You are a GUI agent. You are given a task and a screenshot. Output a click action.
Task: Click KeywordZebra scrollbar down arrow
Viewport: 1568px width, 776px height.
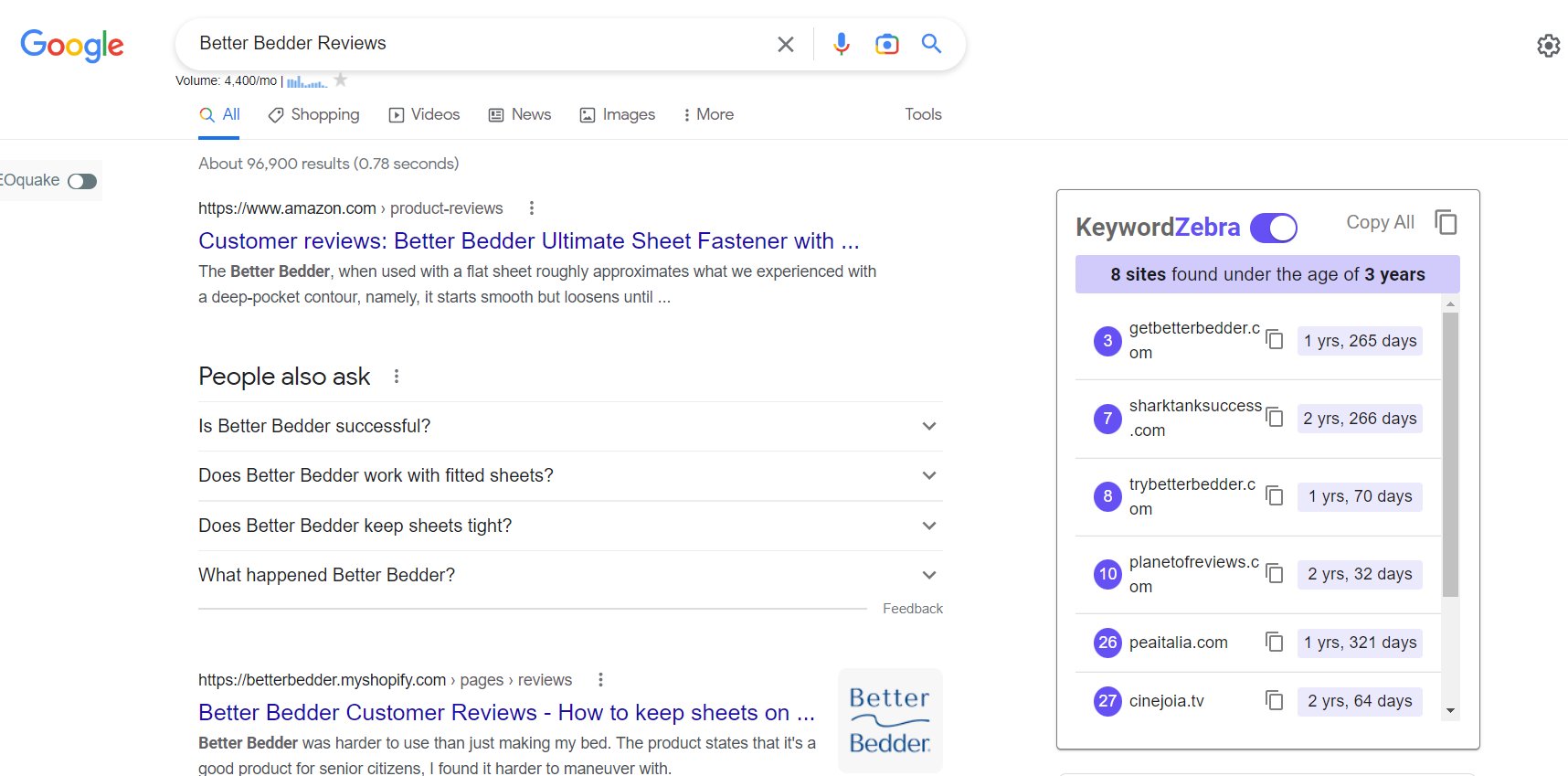1450,711
